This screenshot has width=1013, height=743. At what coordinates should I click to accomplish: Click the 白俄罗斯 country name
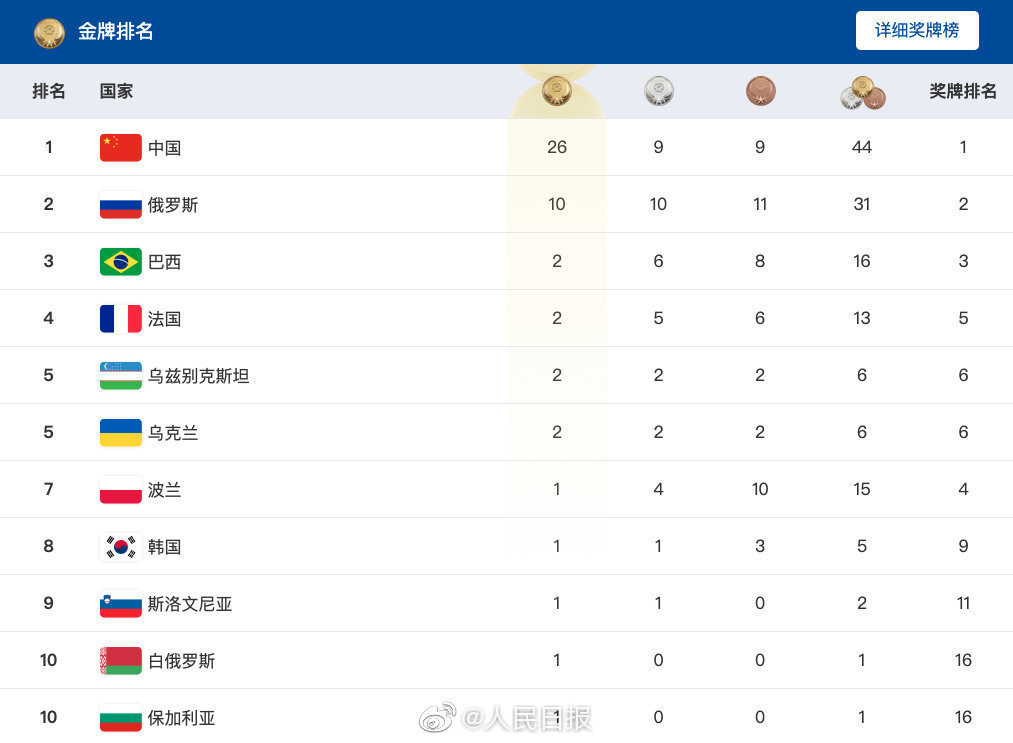(181, 661)
